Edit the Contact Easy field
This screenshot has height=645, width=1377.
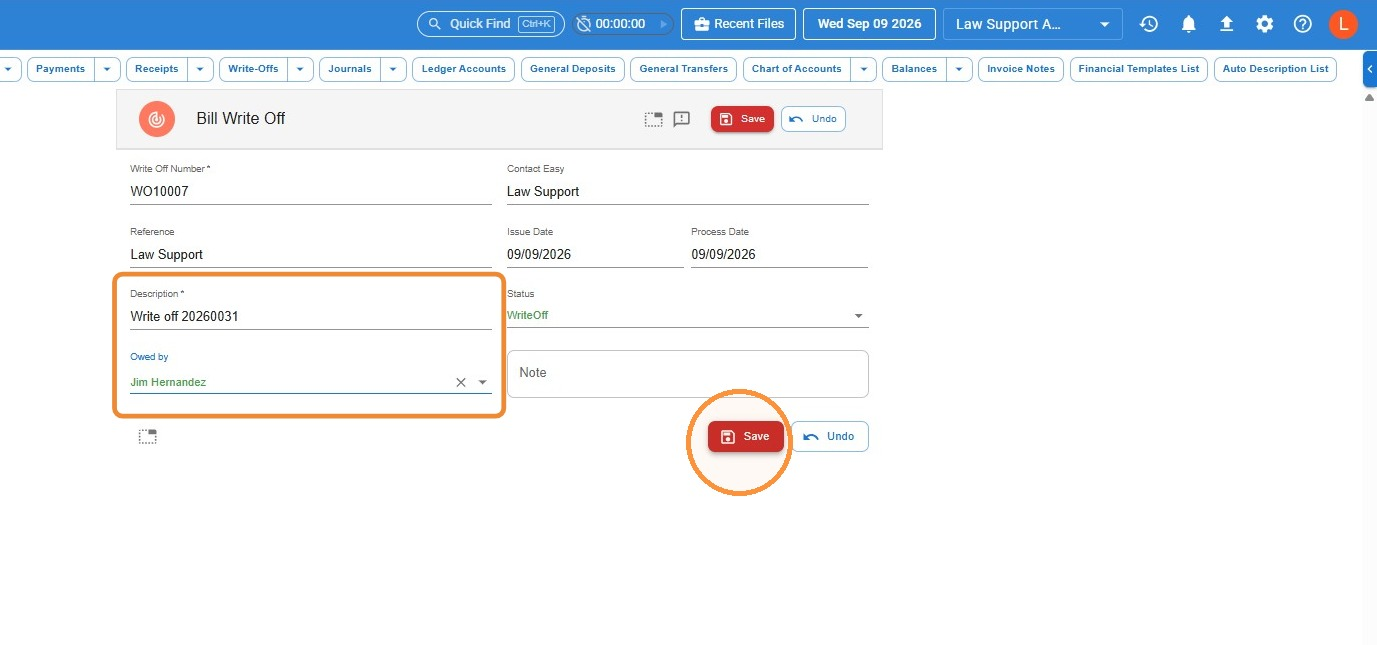688,191
